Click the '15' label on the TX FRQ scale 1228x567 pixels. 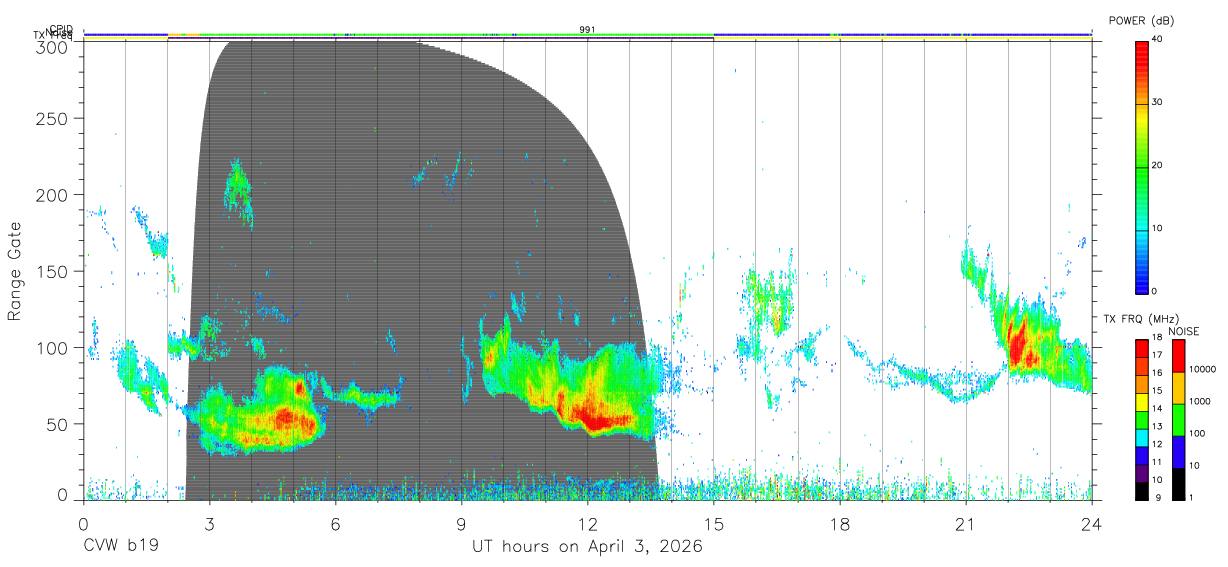[x=1157, y=392]
